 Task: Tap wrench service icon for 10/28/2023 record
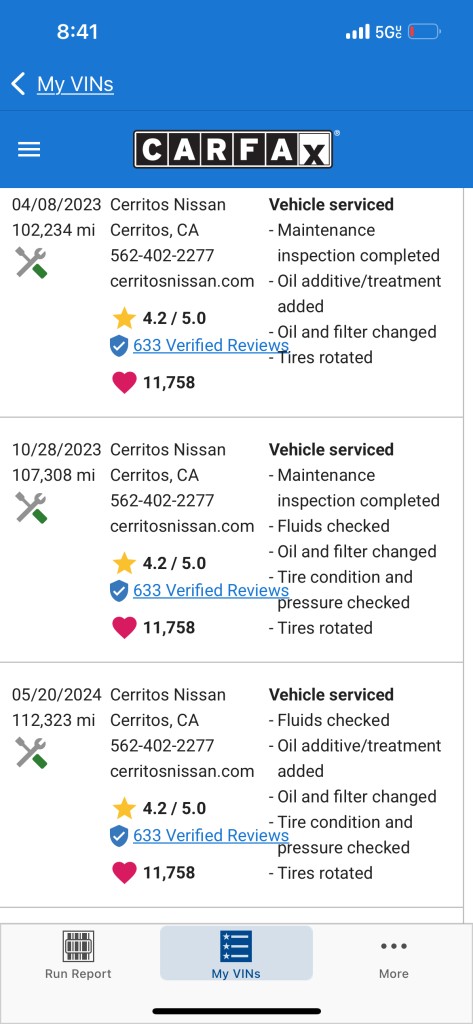pyautogui.click(x=31, y=508)
